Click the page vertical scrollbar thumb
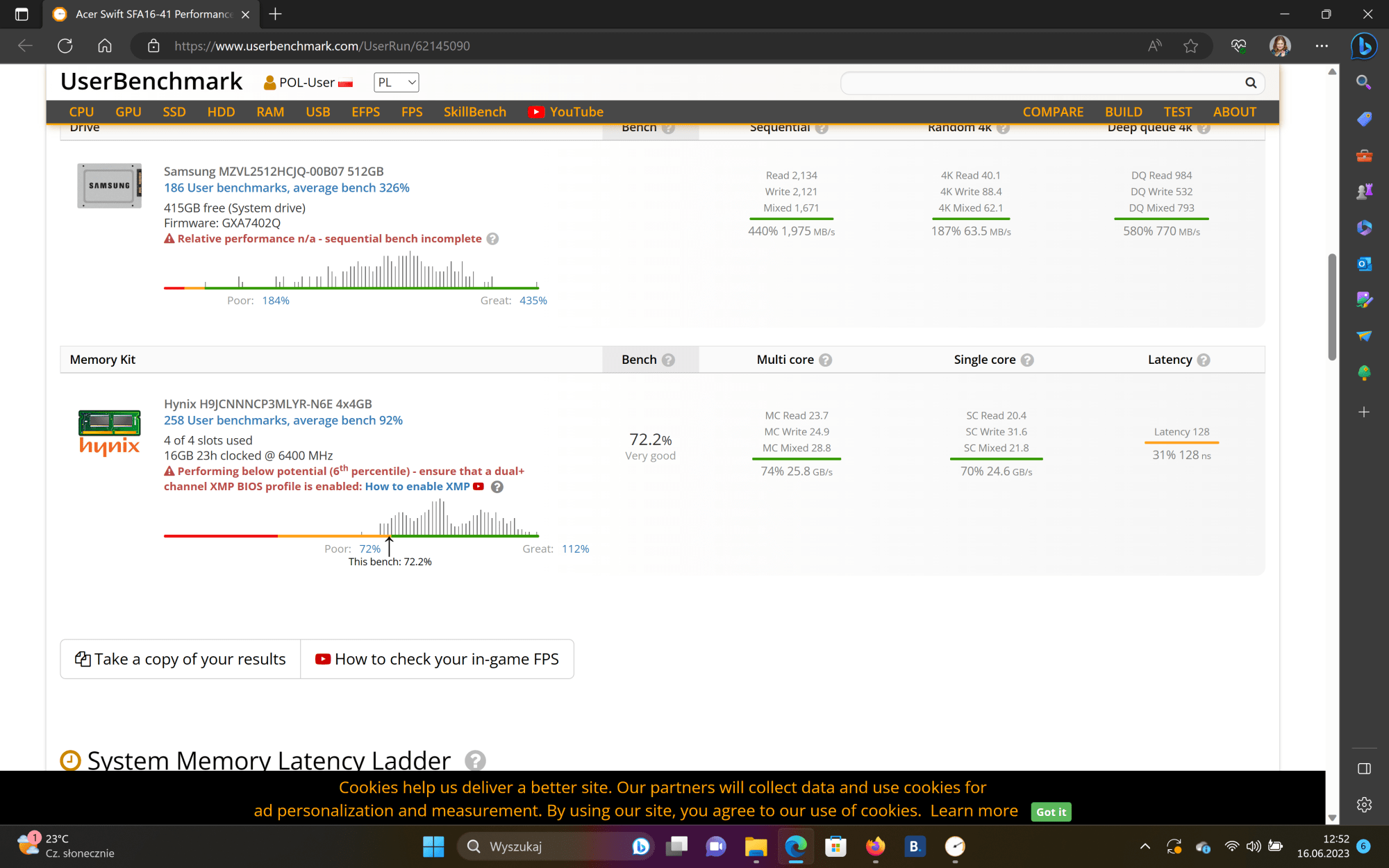 point(1332,306)
